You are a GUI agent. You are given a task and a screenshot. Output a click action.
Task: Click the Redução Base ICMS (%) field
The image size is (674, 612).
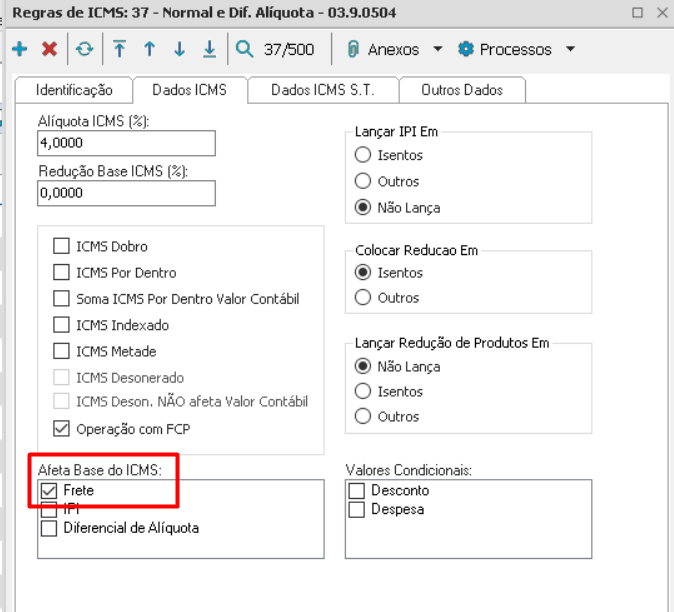(x=126, y=193)
